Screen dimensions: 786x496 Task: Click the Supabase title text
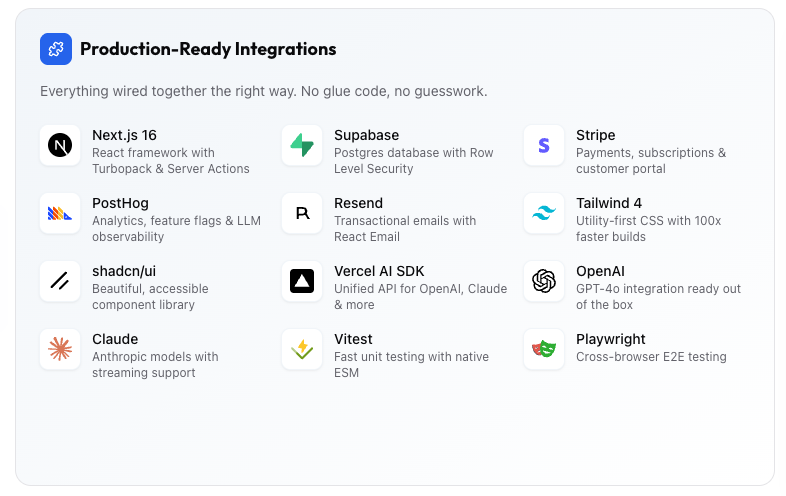(x=366, y=135)
